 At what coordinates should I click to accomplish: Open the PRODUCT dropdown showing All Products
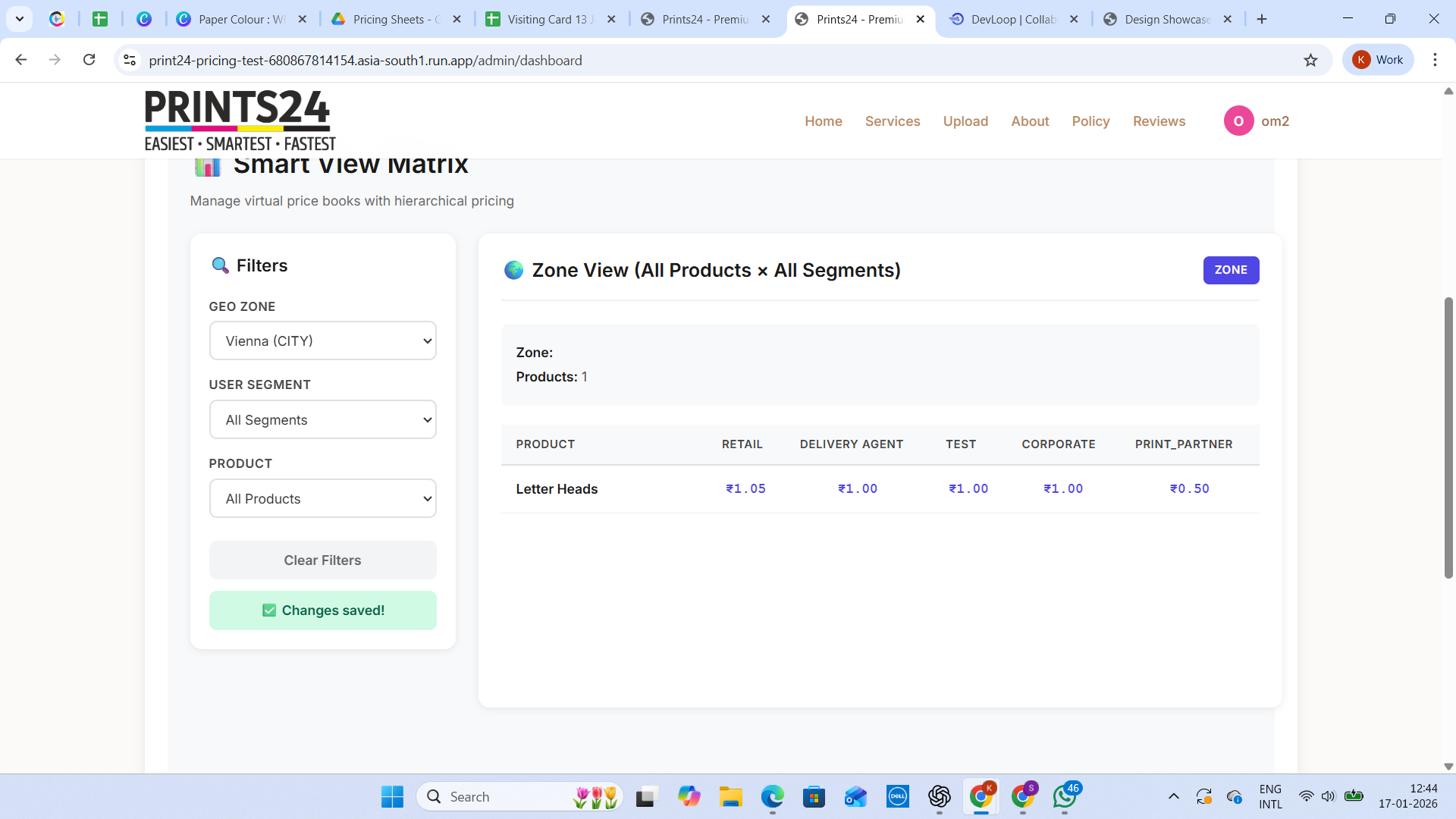pyautogui.click(x=322, y=498)
